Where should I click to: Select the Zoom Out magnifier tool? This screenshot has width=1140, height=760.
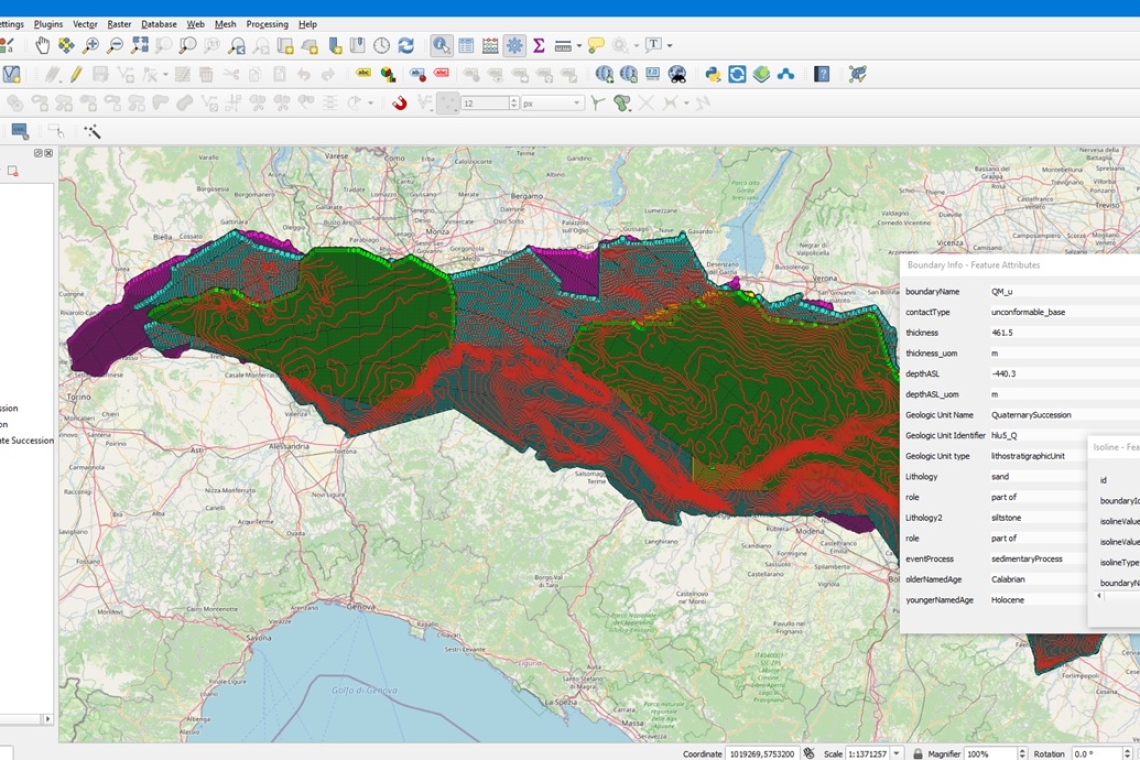point(115,46)
